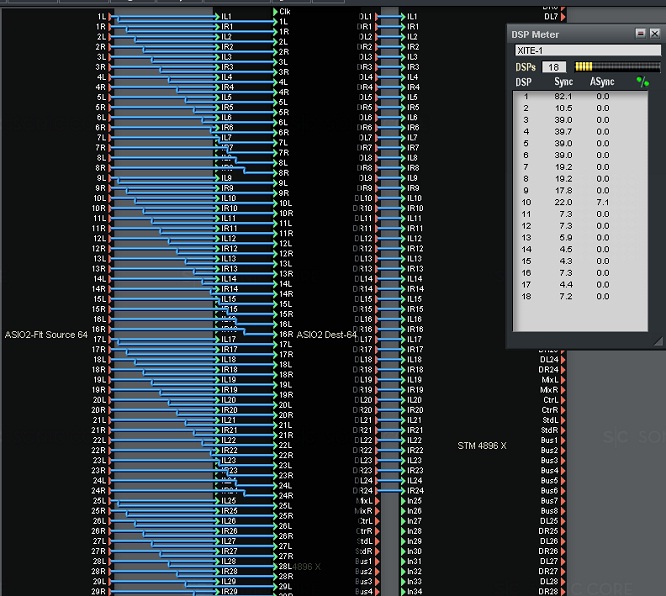
Task: Click the MxL output port of STM 4896 X
Action: click(563, 380)
